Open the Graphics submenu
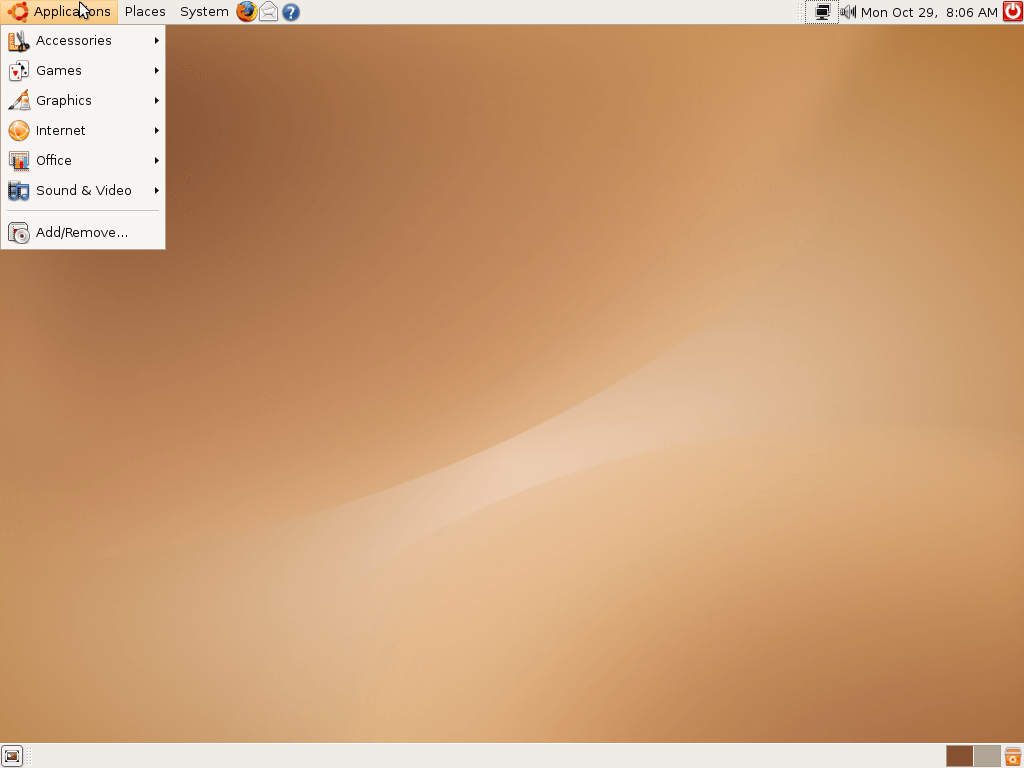 click(83, 101)
